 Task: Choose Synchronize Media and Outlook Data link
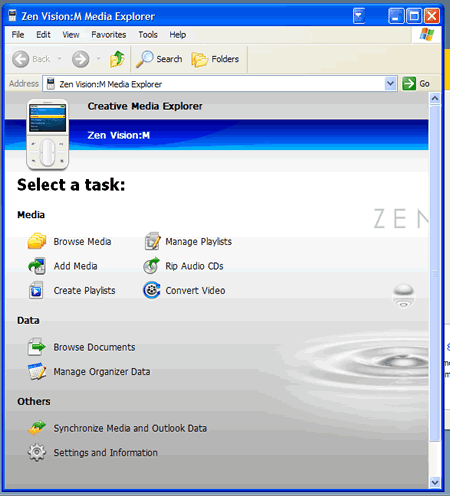pyautogui.click(x=130, y=428)
